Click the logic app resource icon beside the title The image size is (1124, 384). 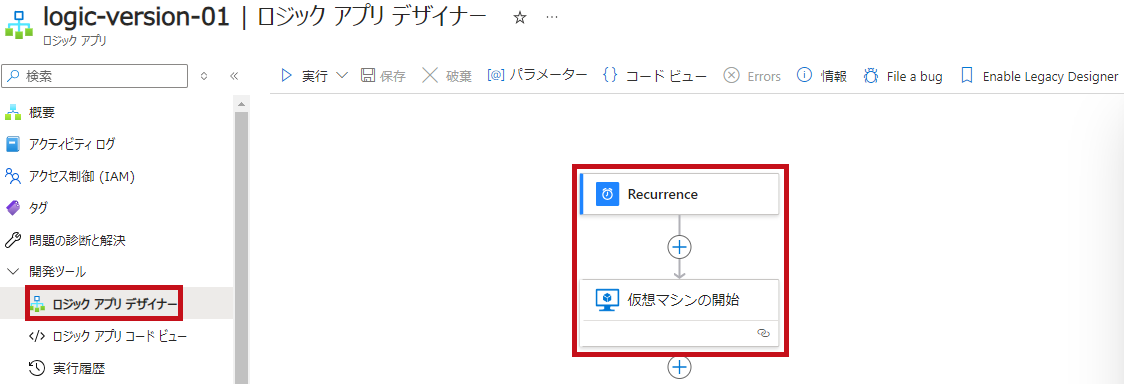(19, 24)
